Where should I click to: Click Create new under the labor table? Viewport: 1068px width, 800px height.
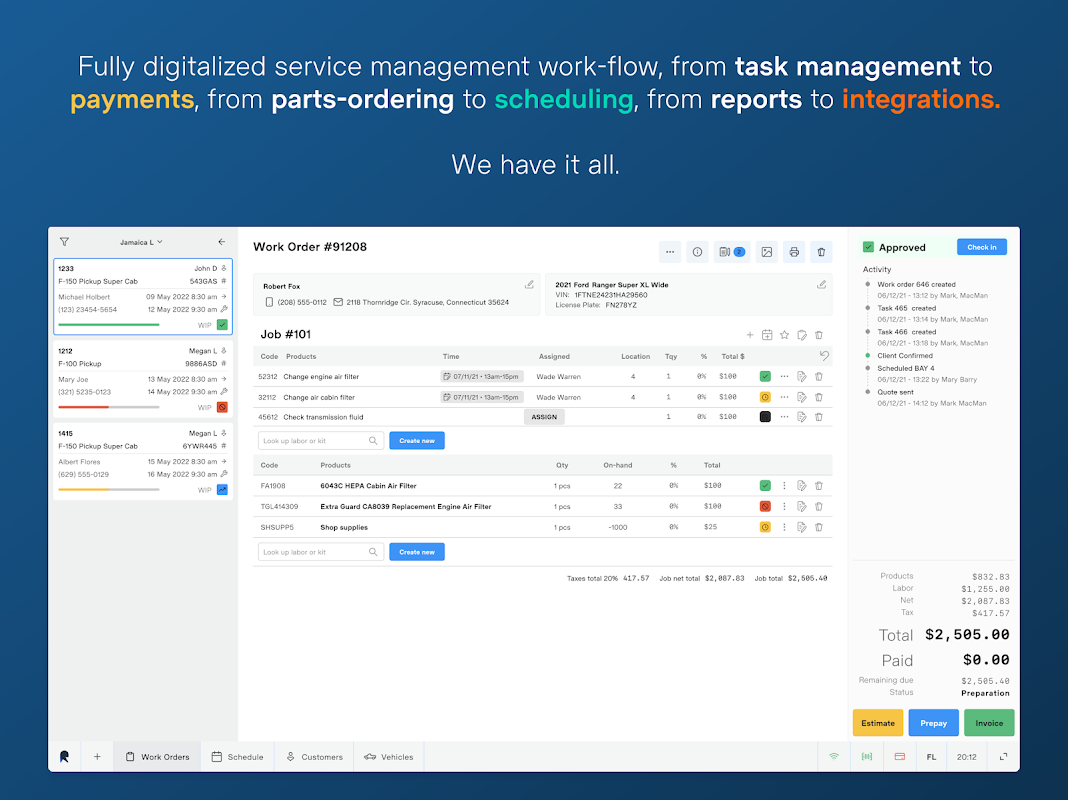coord(417,441)
